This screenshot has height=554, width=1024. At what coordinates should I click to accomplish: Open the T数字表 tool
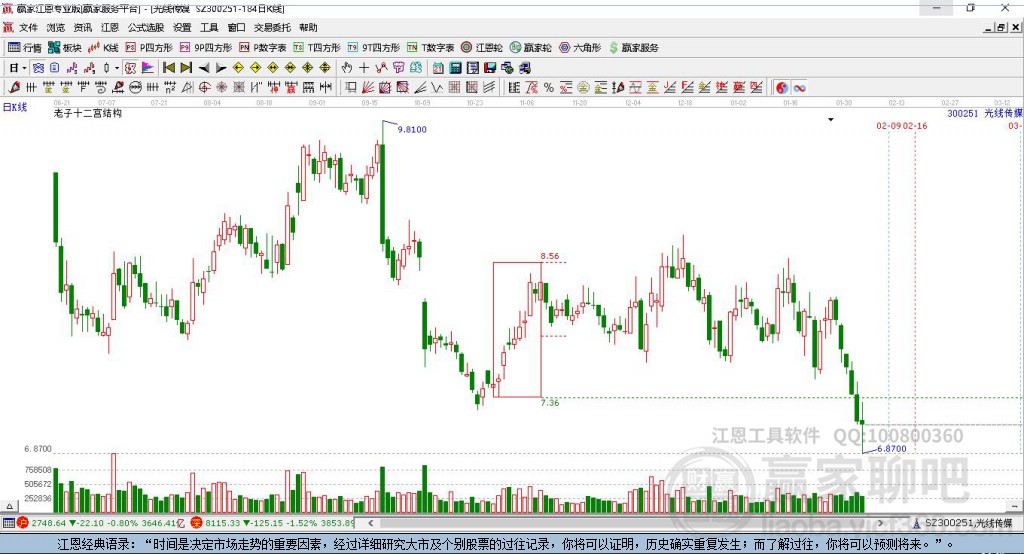[430, 48]
